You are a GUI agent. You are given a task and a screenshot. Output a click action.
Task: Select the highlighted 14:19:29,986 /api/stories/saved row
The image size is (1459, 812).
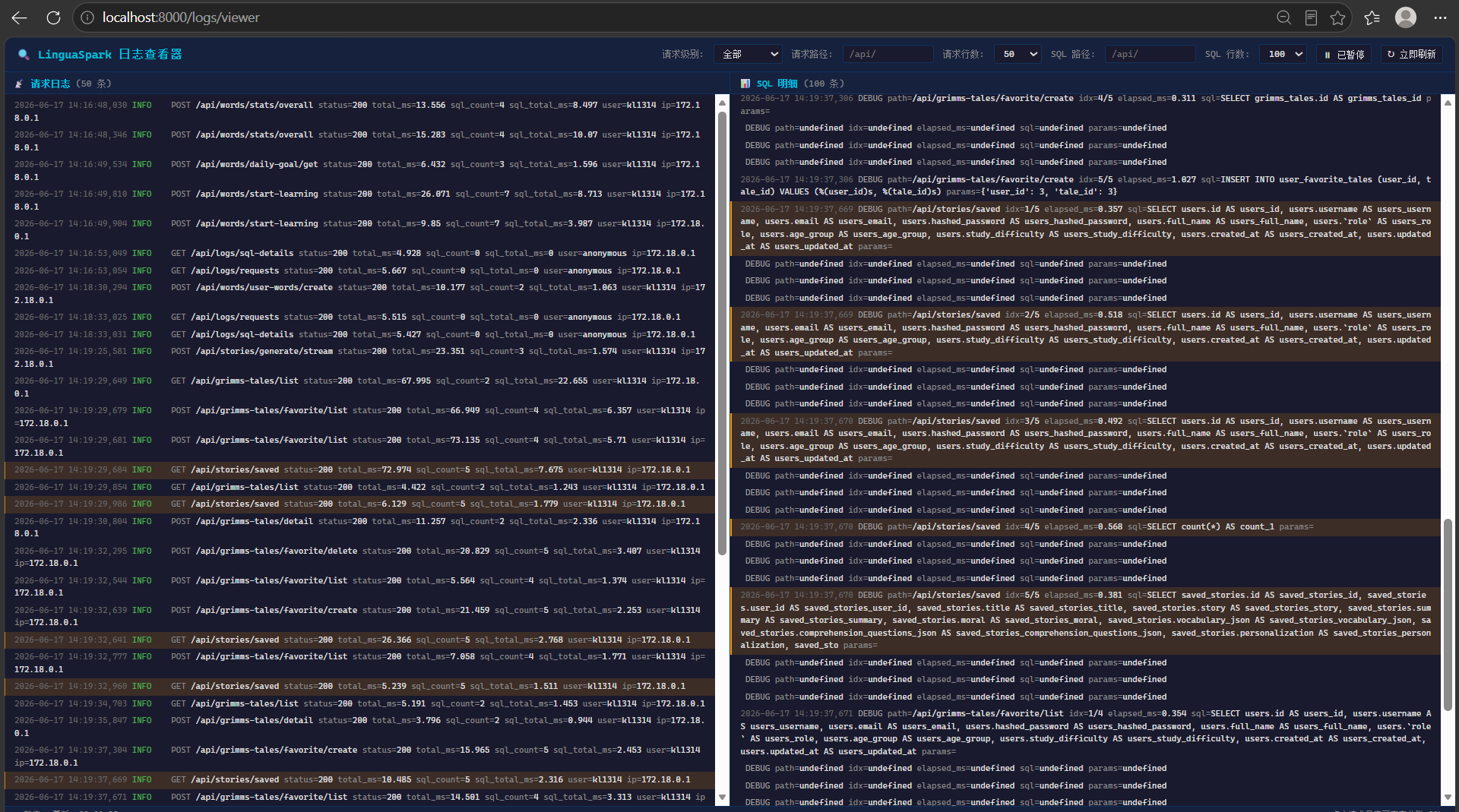click(360, 504)
